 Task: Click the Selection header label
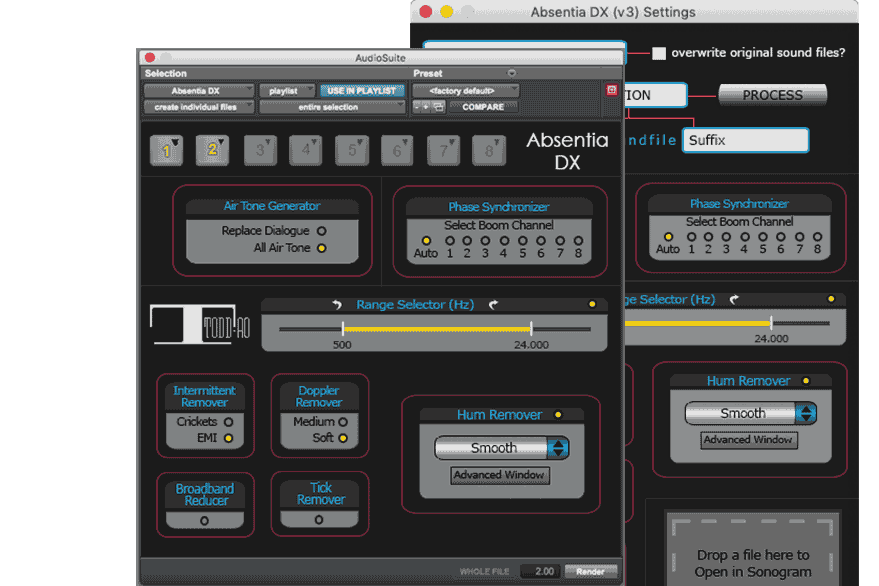[165, 73]
